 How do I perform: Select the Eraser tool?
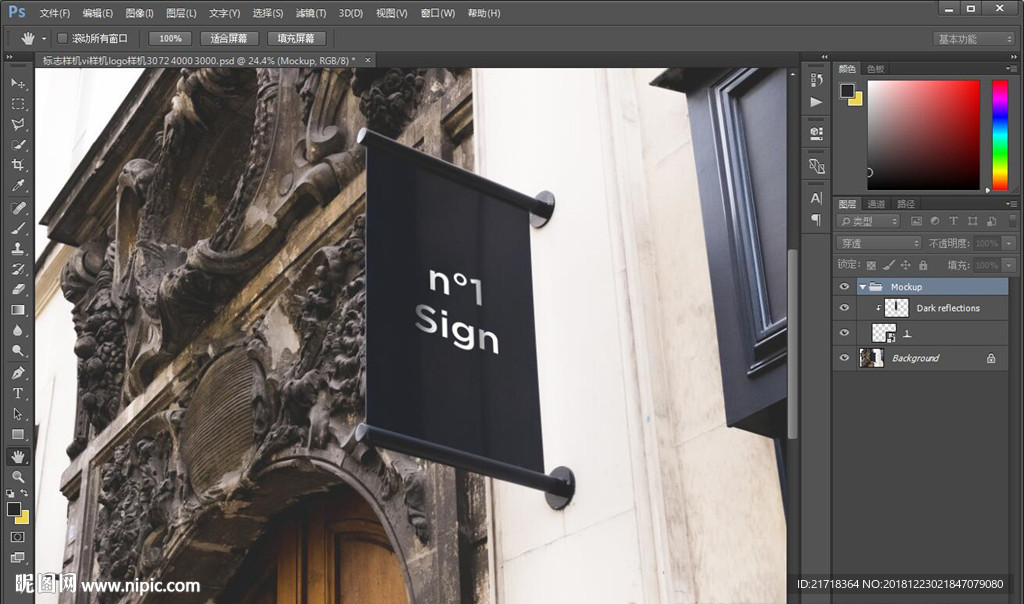click(x=18, y=289)
